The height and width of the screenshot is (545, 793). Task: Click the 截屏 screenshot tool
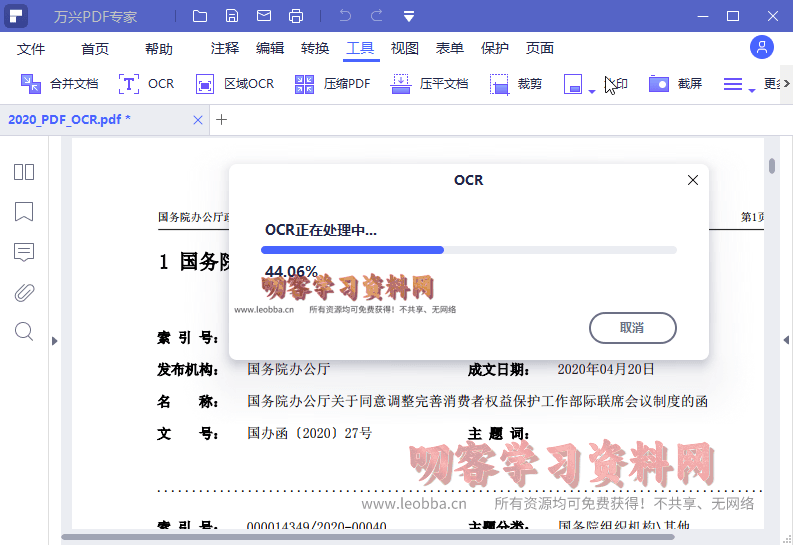pos(658,84)
